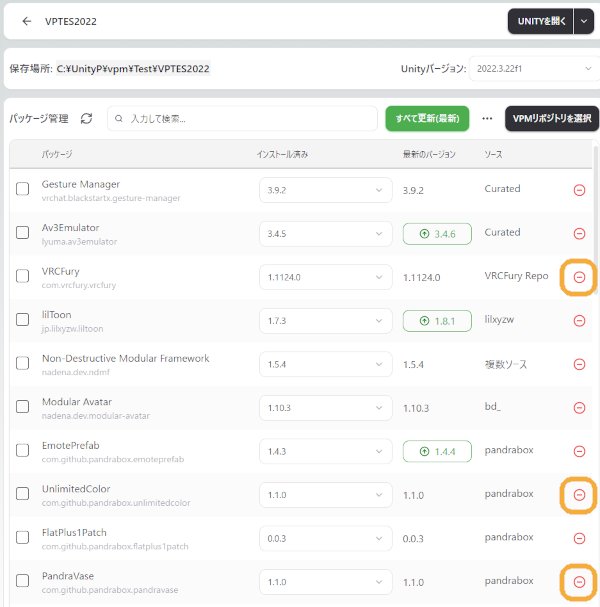Open lilToon version dropdown 1.7.3
The width and height of the screenshot is (600, 607).
coord(326,321)
